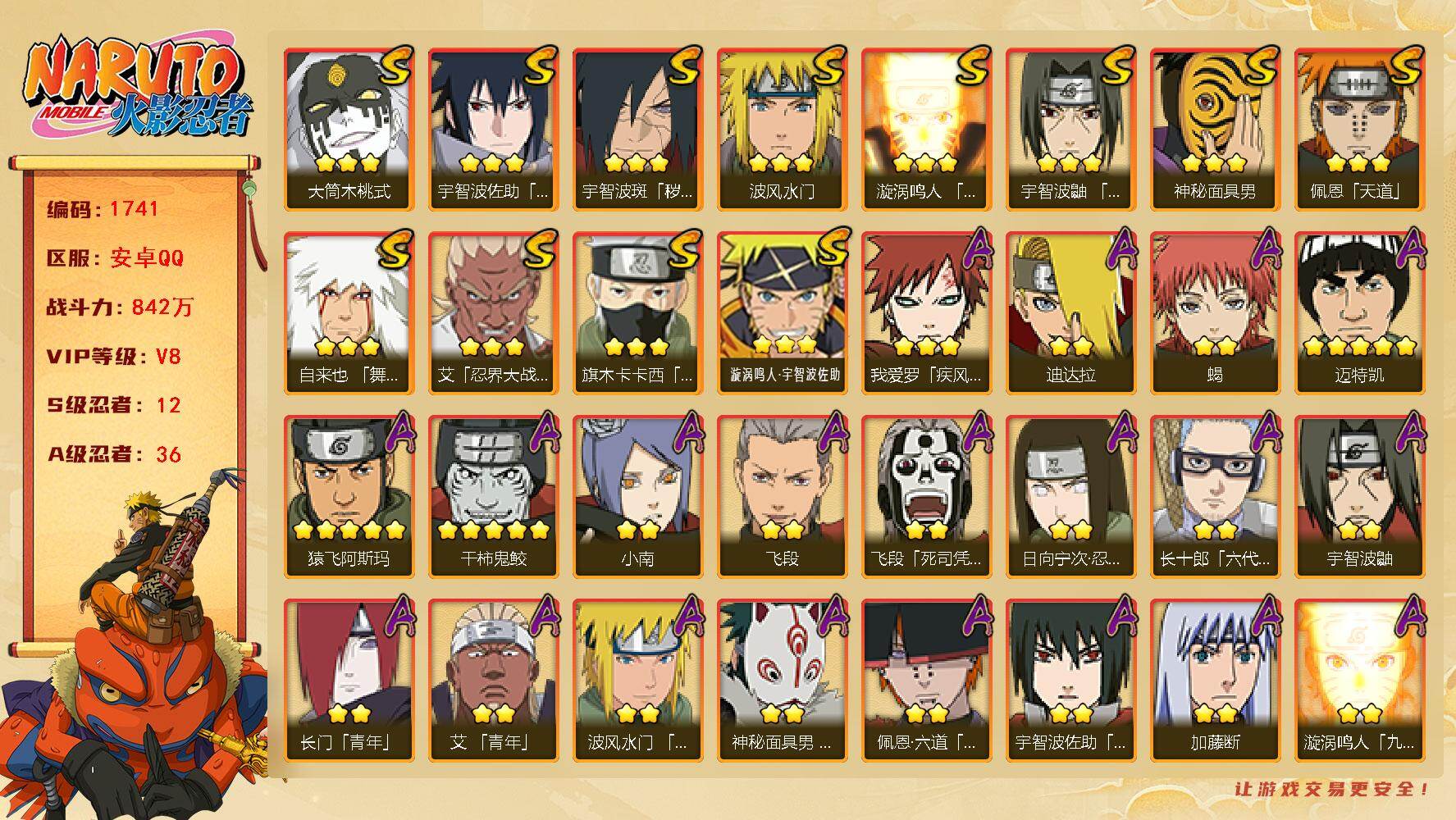Open the 艾「青年」 ninja card
1456x820 pixels.
coord(493,680)
